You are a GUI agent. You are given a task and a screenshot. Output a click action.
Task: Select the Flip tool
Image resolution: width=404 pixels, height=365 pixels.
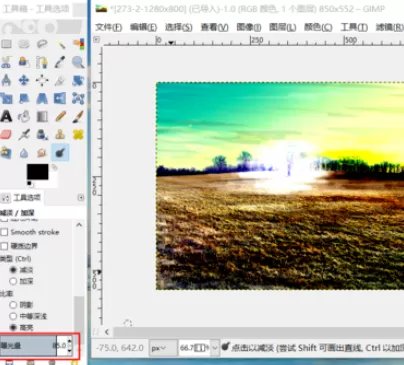click(60, 98)
